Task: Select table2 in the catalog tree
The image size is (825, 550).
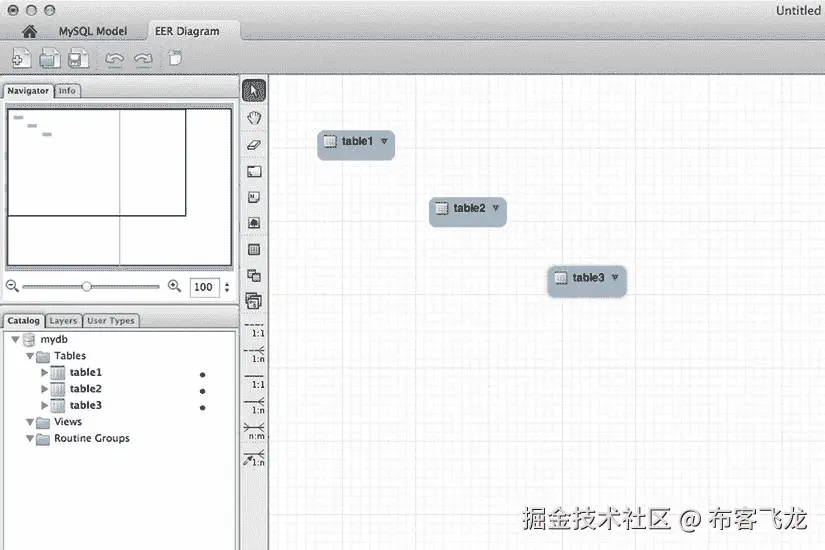Action: (86, 389)
